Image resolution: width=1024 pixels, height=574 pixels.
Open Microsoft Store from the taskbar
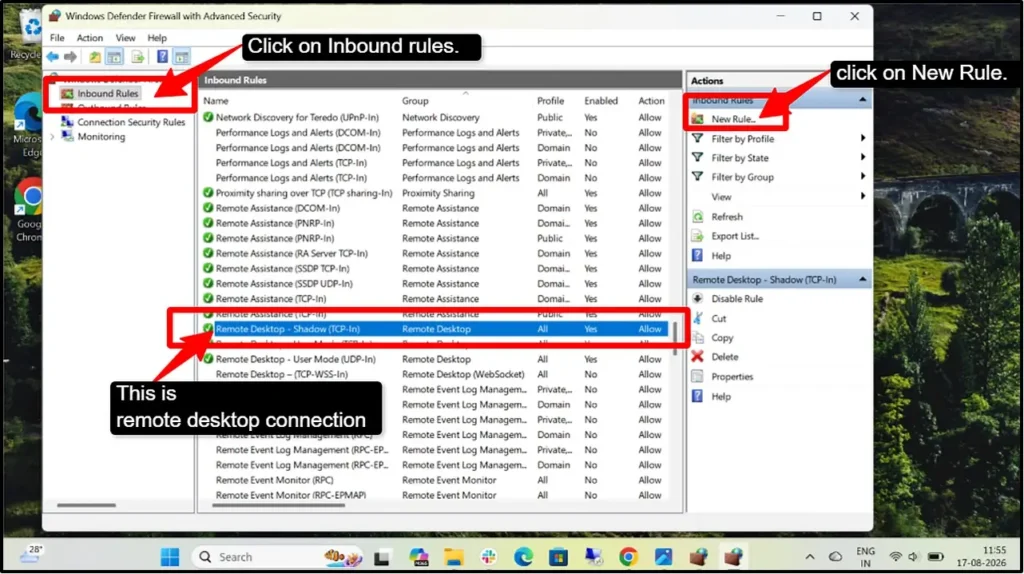tap(558, 557)
